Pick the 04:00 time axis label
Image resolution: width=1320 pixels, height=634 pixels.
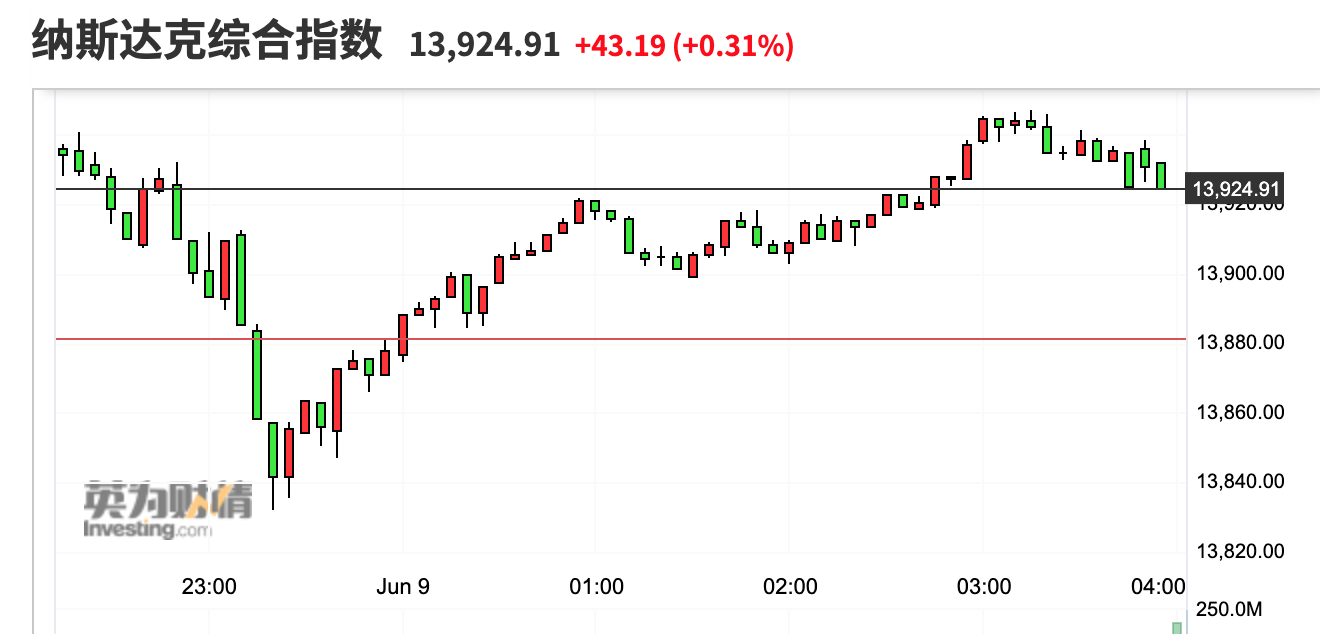click(x=1160, y=586)
